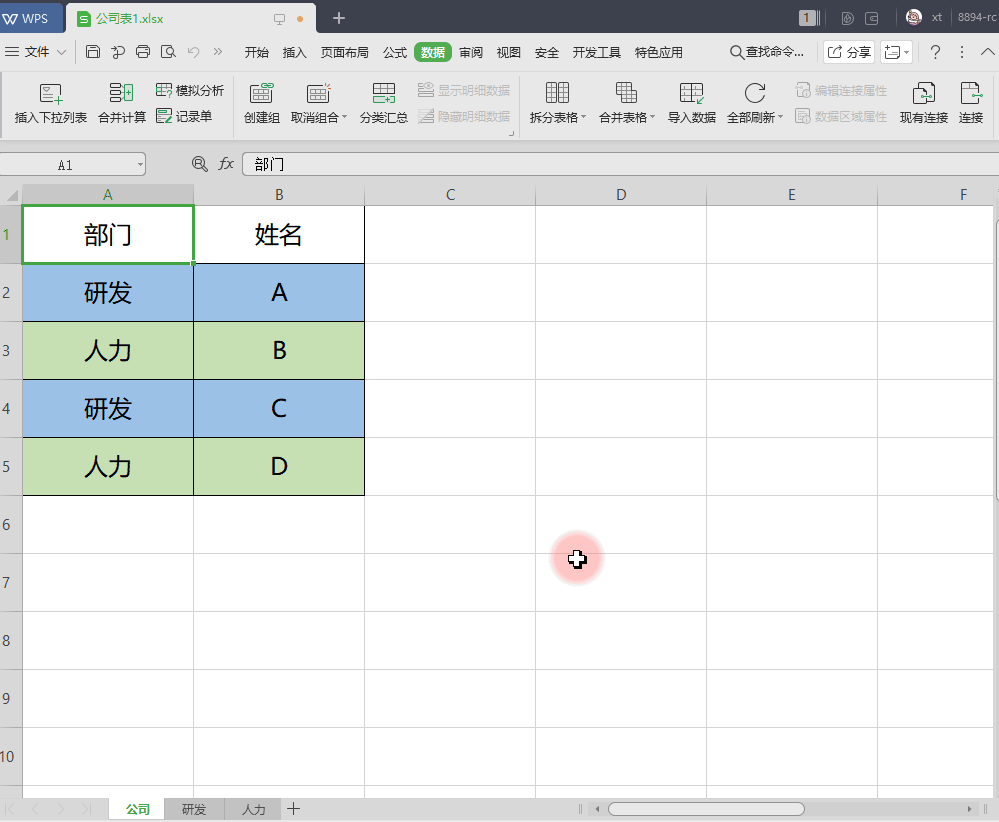Viewport: 999px width, 822px height.
Task: Switch to the 视图 ribbon tab
Action: [508, 52]
